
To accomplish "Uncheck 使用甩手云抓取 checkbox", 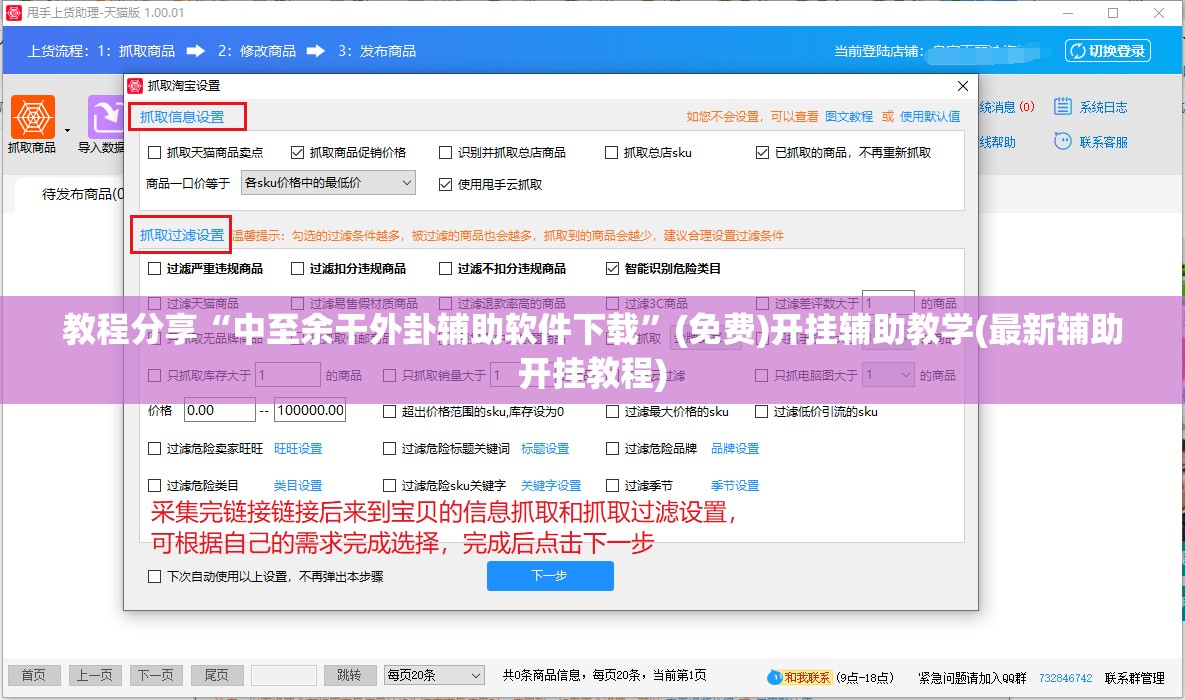I will (446, 184).
